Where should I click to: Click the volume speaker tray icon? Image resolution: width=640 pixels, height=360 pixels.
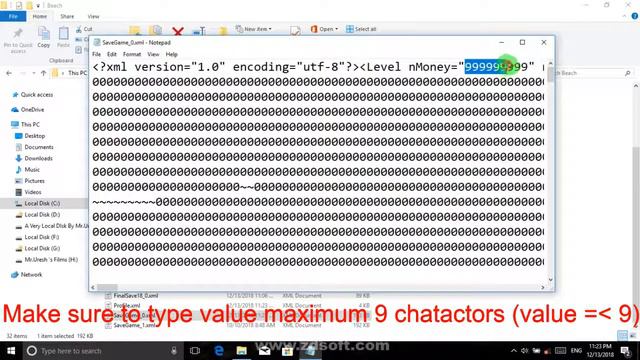525,351
